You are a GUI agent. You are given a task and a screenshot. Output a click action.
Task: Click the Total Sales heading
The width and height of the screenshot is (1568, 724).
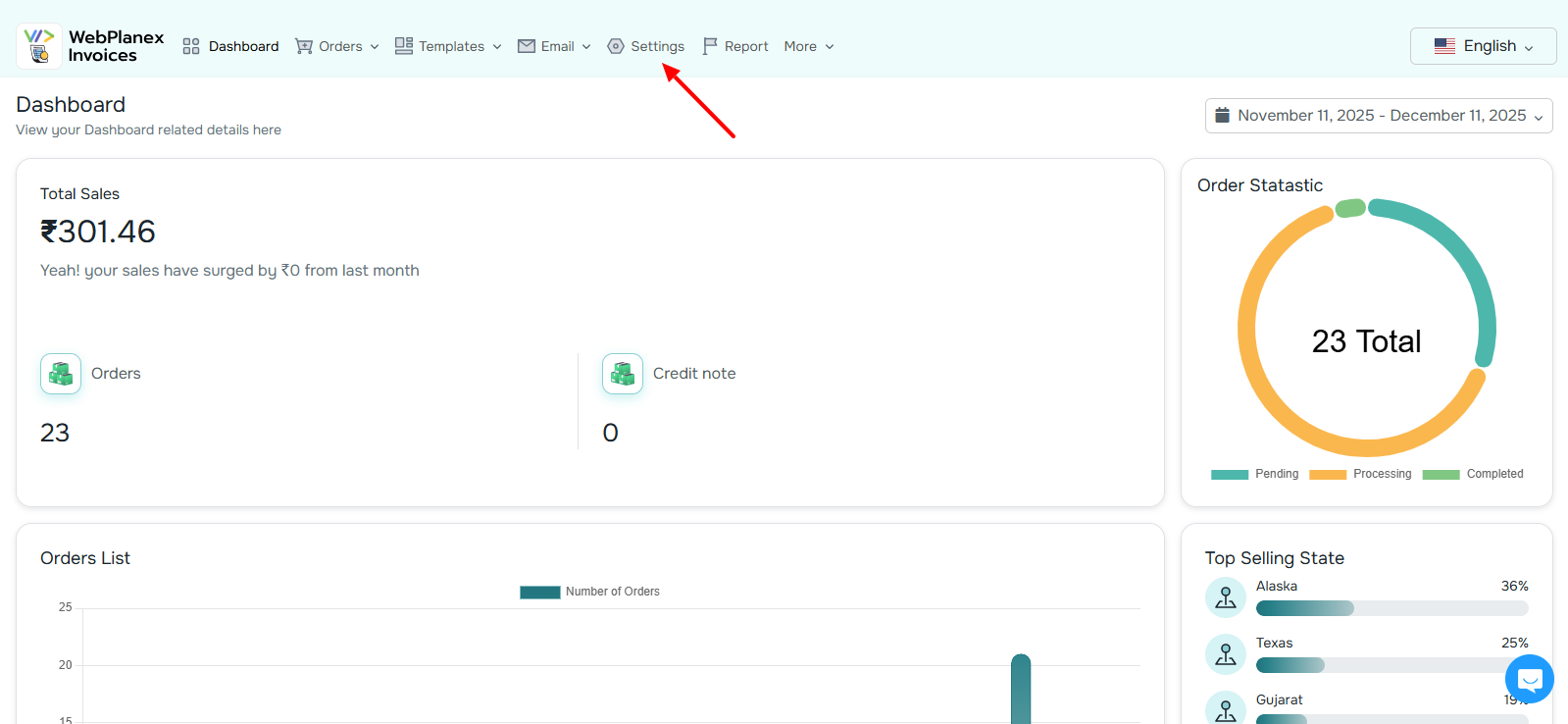[x=79, y=194]
